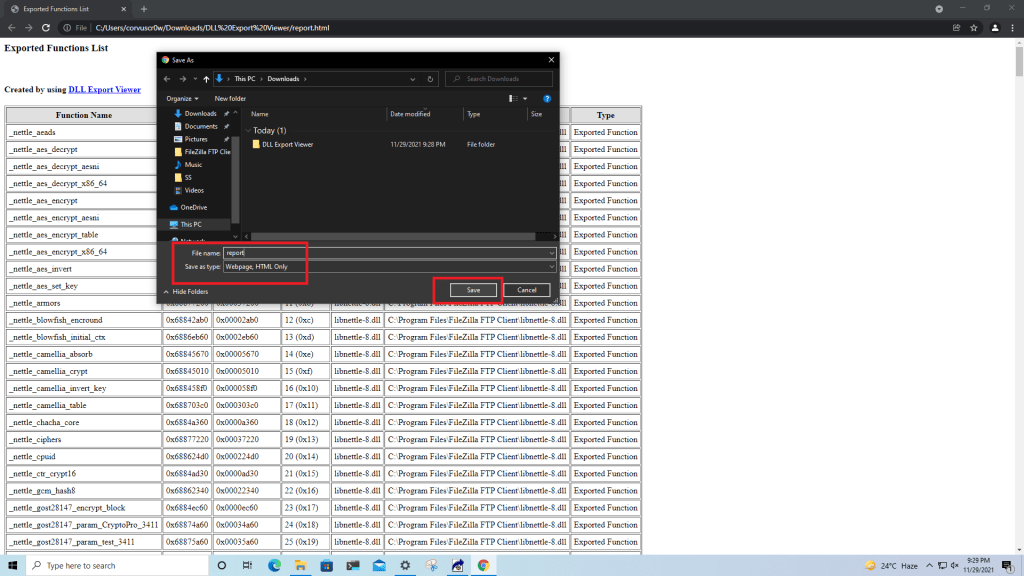
Task: Select Music folder in navigation pane
Action: 193,164
